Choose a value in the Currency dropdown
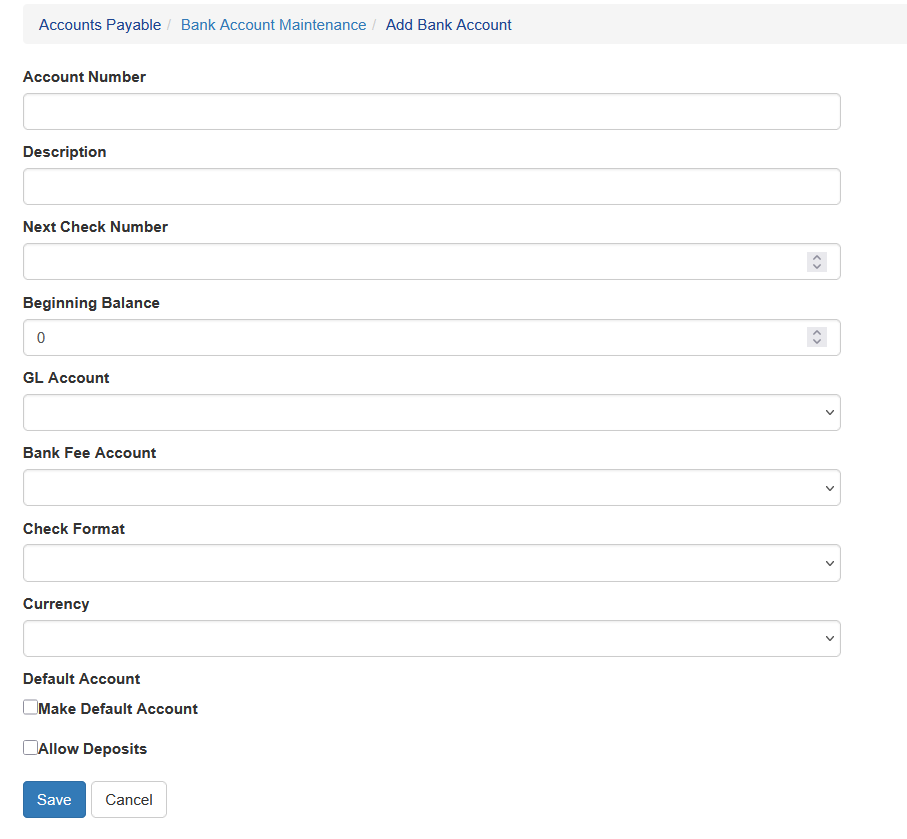Viewport: 907px width, 839px height. 432,638
